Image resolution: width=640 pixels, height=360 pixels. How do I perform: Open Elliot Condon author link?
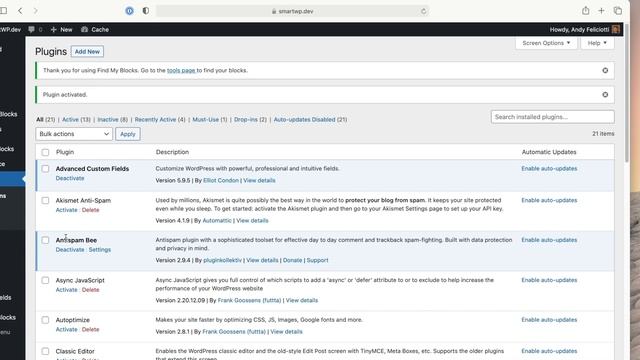[x=221, y=180]
